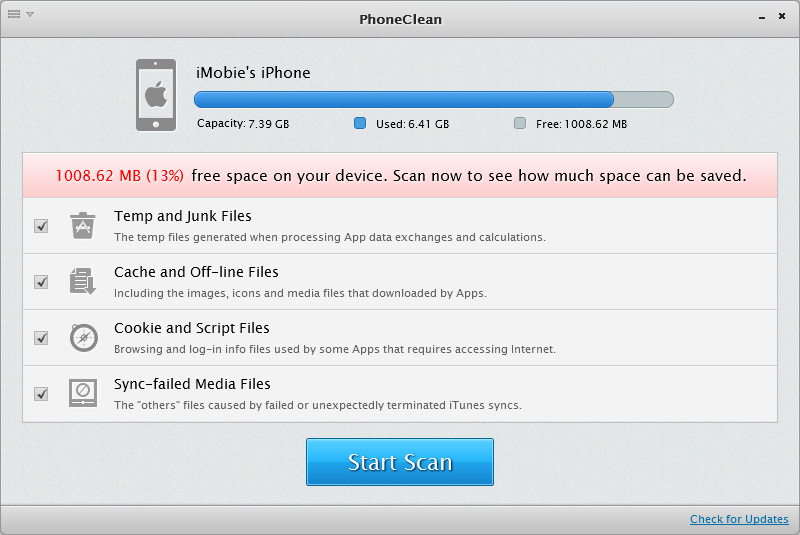Click the description about failed iTunes syncs
This screenshot has height=535, width=800.
pos(317,405)
